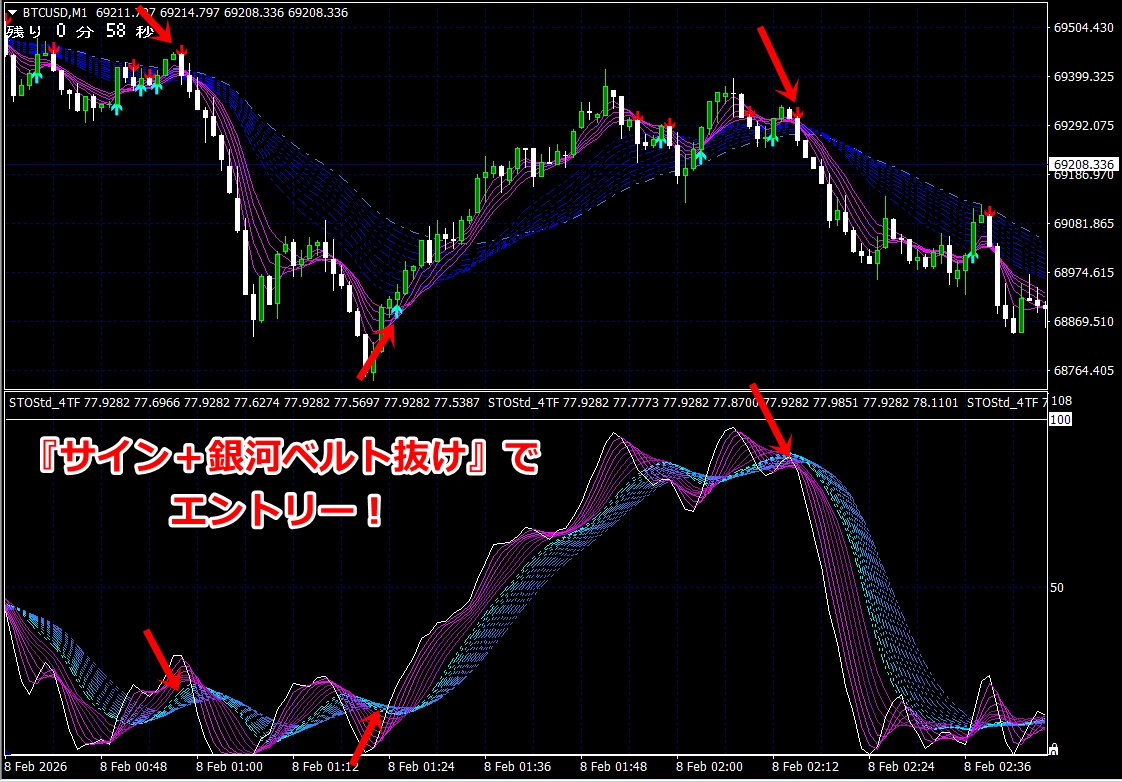Click the 8 Feb 02:00 time label
The width and height of the screenshot is (1122, 782).
pos(709,767)
